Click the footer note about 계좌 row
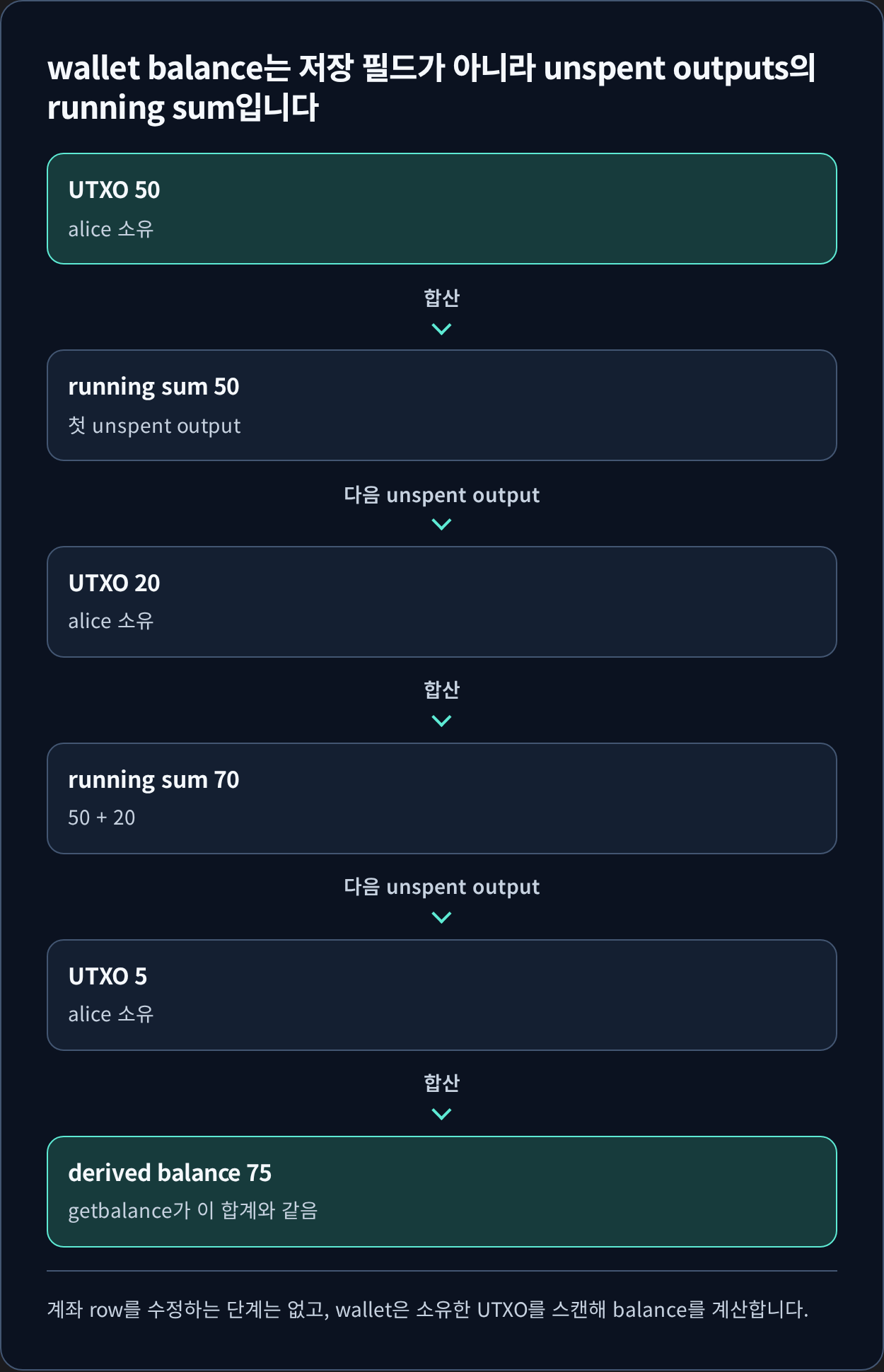Image resolution: width=884 pixels, height=1372 pixels. 428,1309
